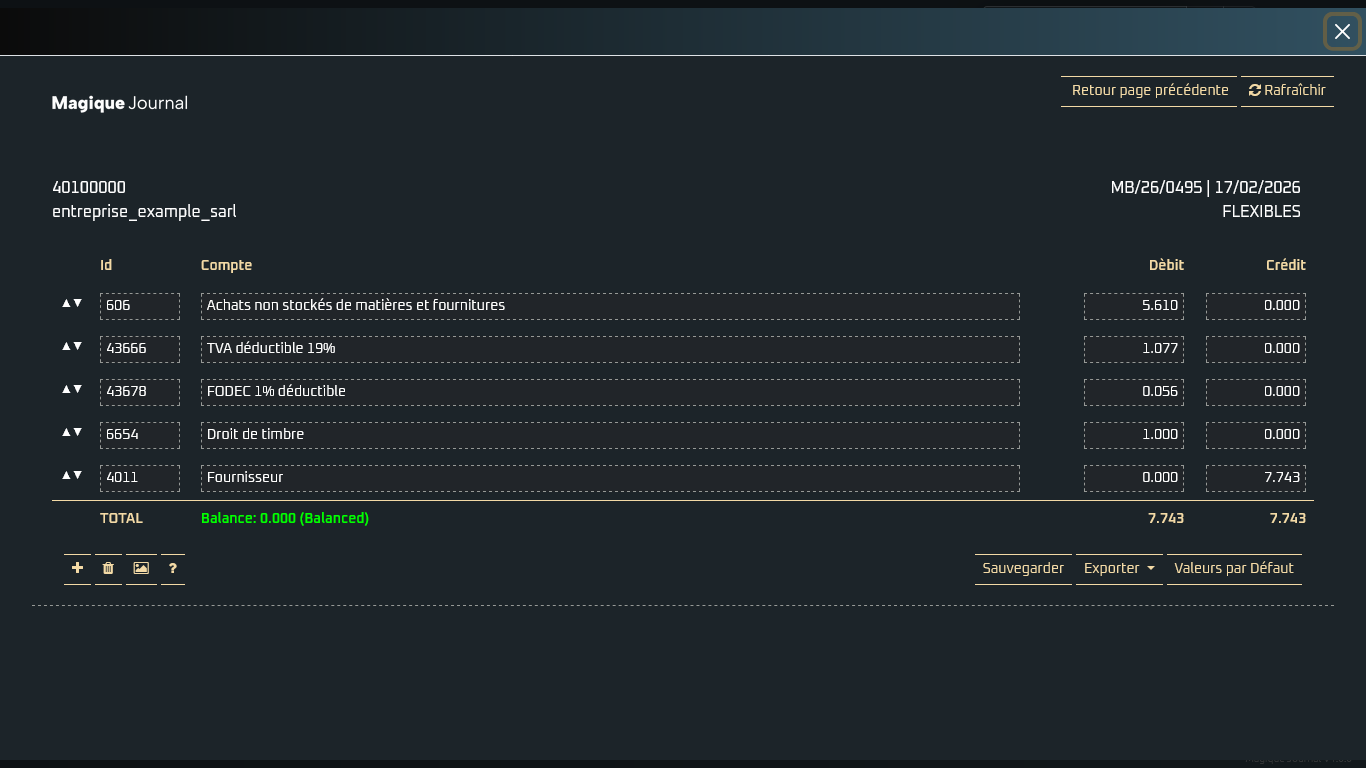The height and width of the screenshot is (768, 1366).
Task: Click the Débit field showing 5.610
Action: 1134,306
